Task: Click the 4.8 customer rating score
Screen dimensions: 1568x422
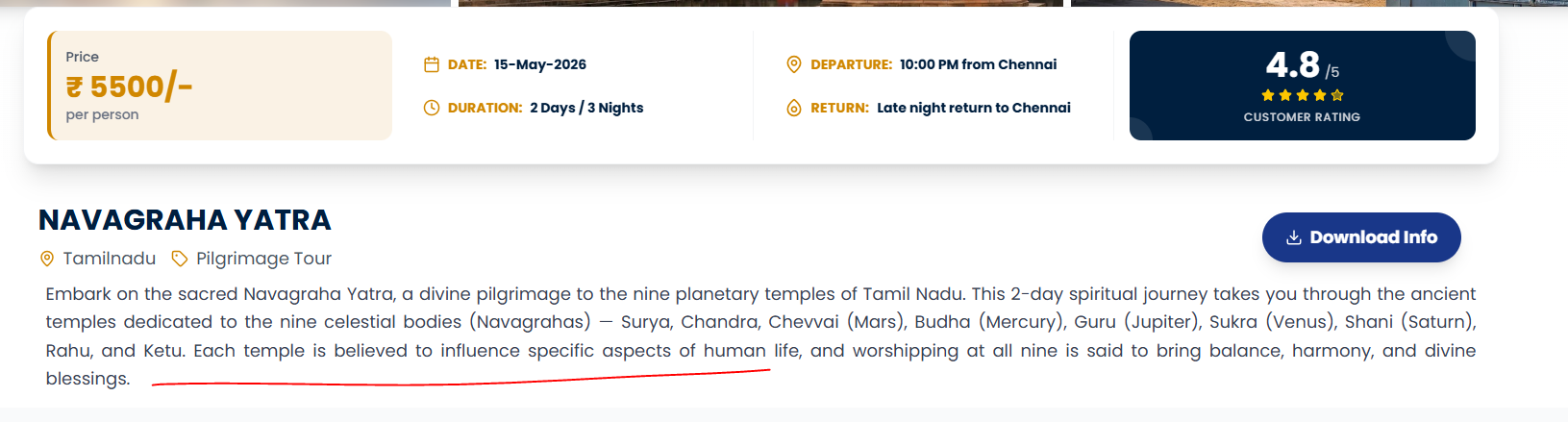Action: click(1293, 65)
